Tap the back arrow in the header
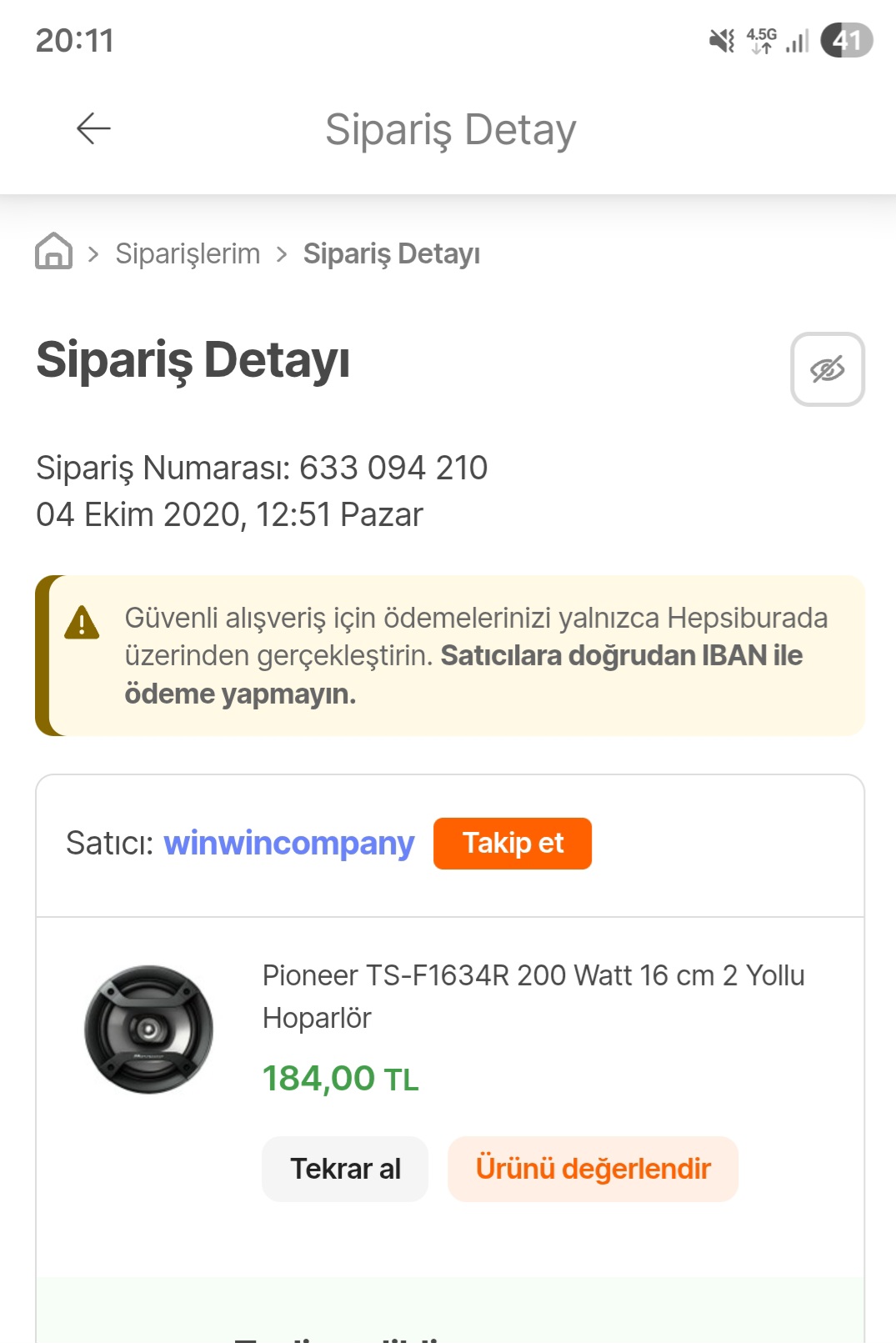Viewport: 896px width, 1343px height. 93,129
